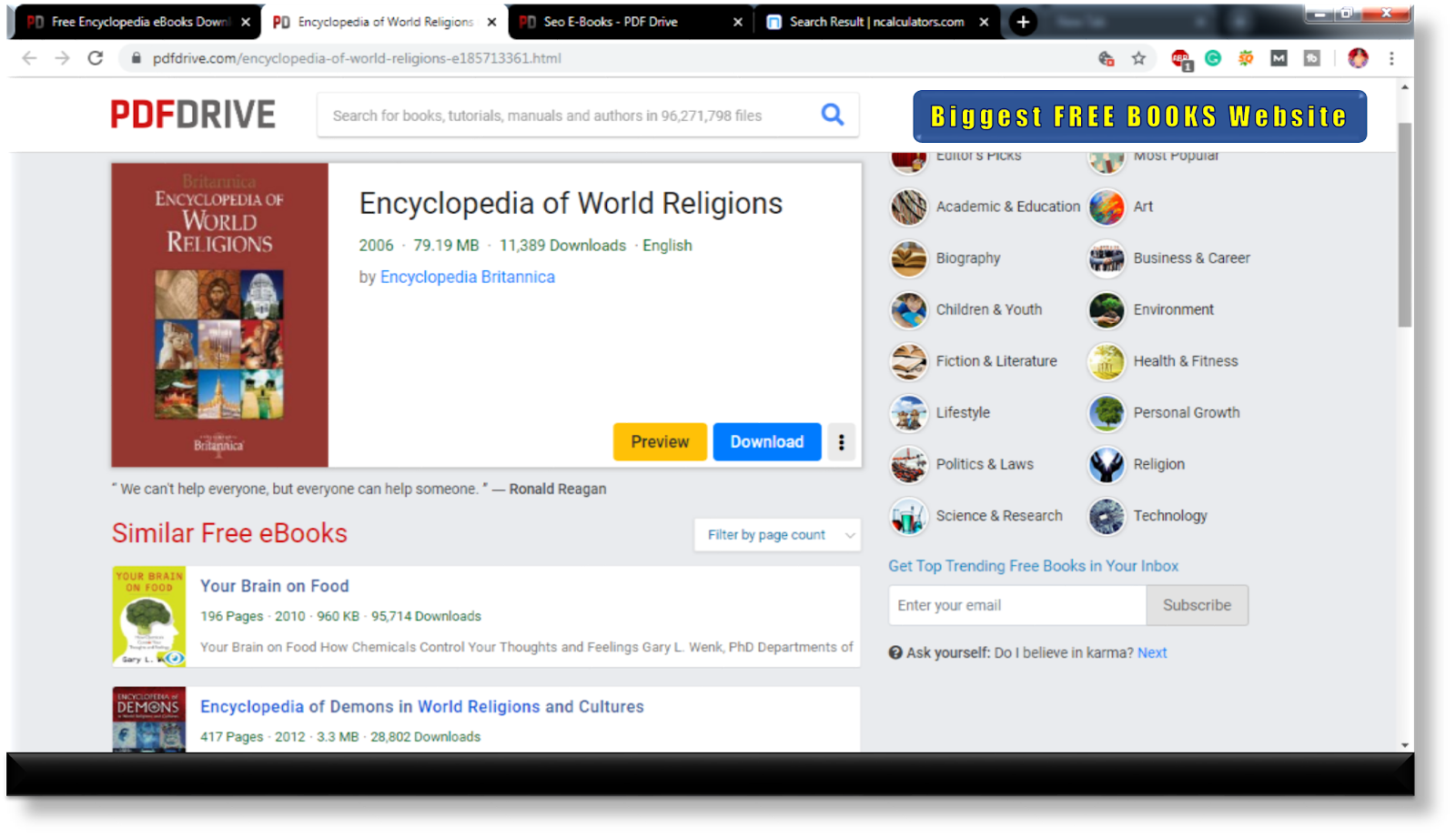Open the Lifestyle category icon

908,414
